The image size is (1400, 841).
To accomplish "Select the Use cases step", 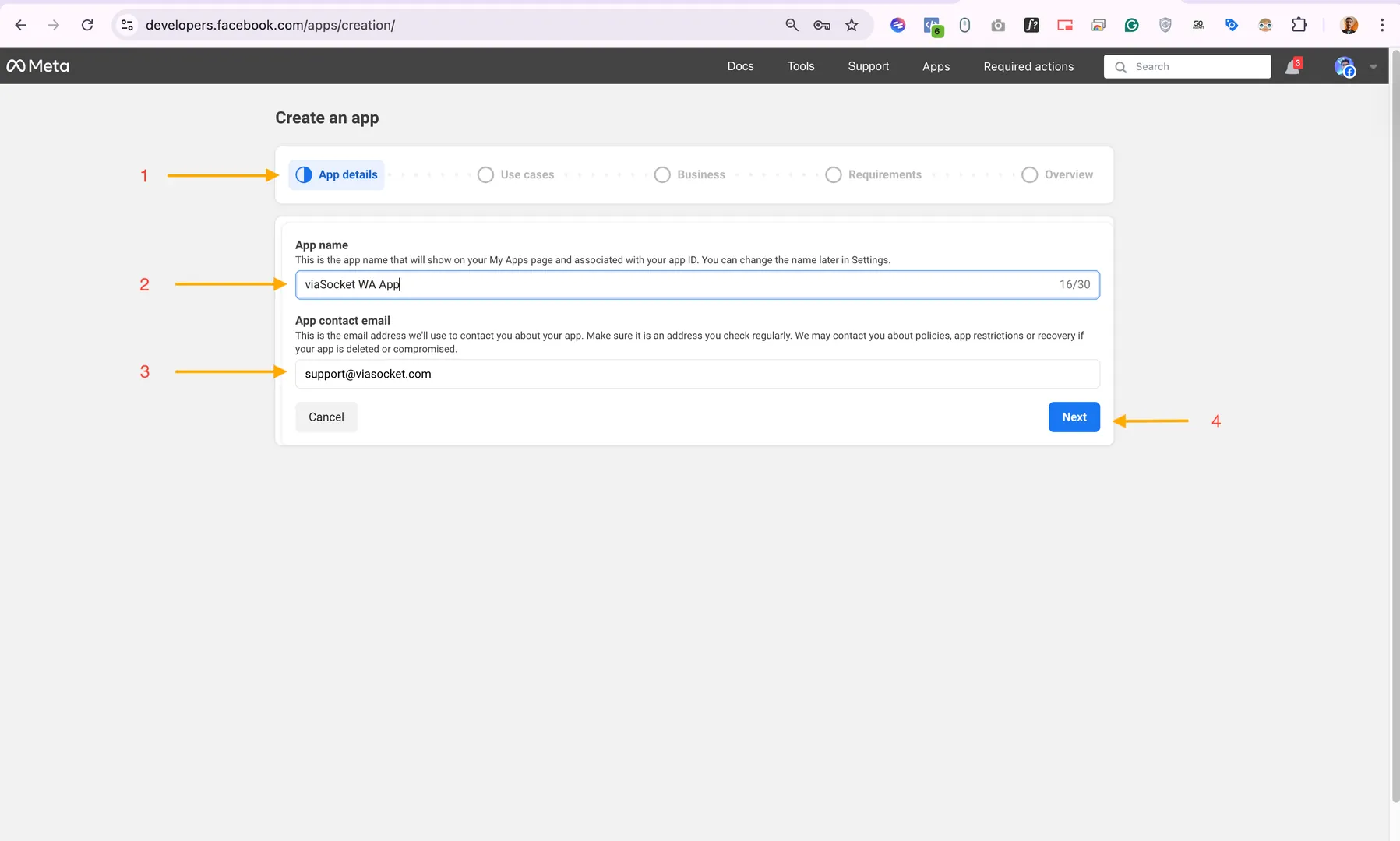I will [x=516, y=174].
